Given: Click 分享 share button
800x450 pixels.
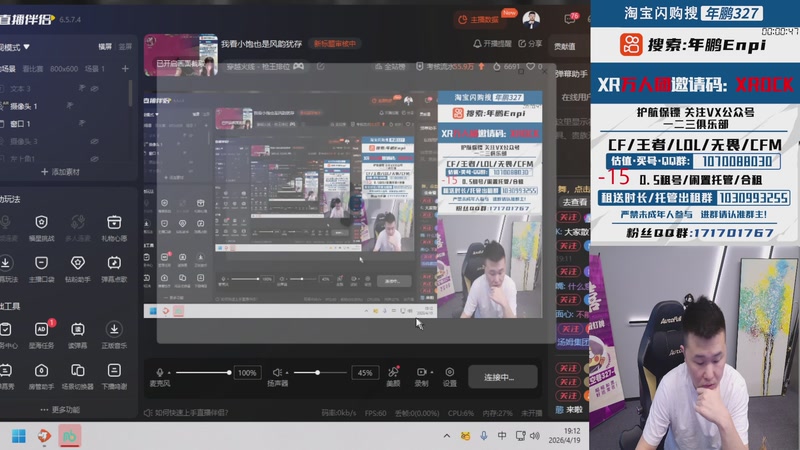Looking at the screenshot, I should [530, 44].
